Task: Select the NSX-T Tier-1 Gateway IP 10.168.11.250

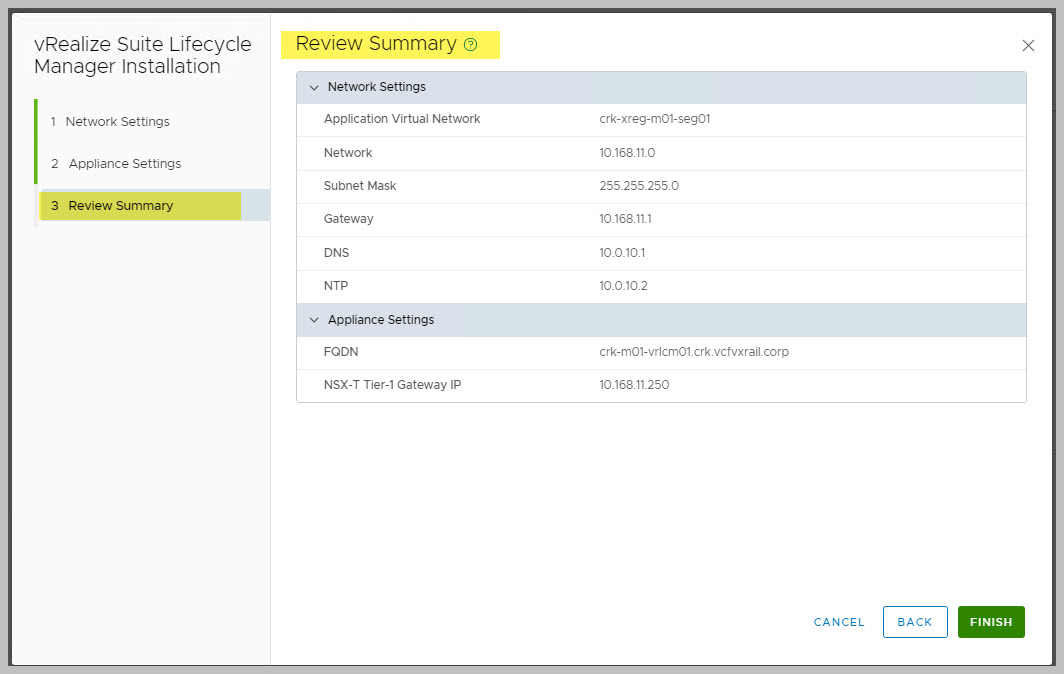Action: 634,385
